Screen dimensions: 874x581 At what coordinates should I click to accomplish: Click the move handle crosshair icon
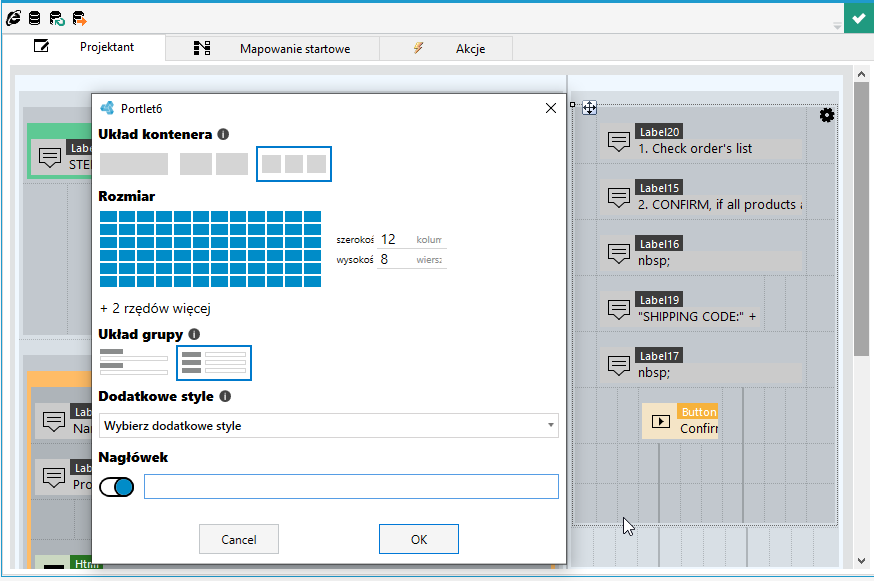pos(589,108)
